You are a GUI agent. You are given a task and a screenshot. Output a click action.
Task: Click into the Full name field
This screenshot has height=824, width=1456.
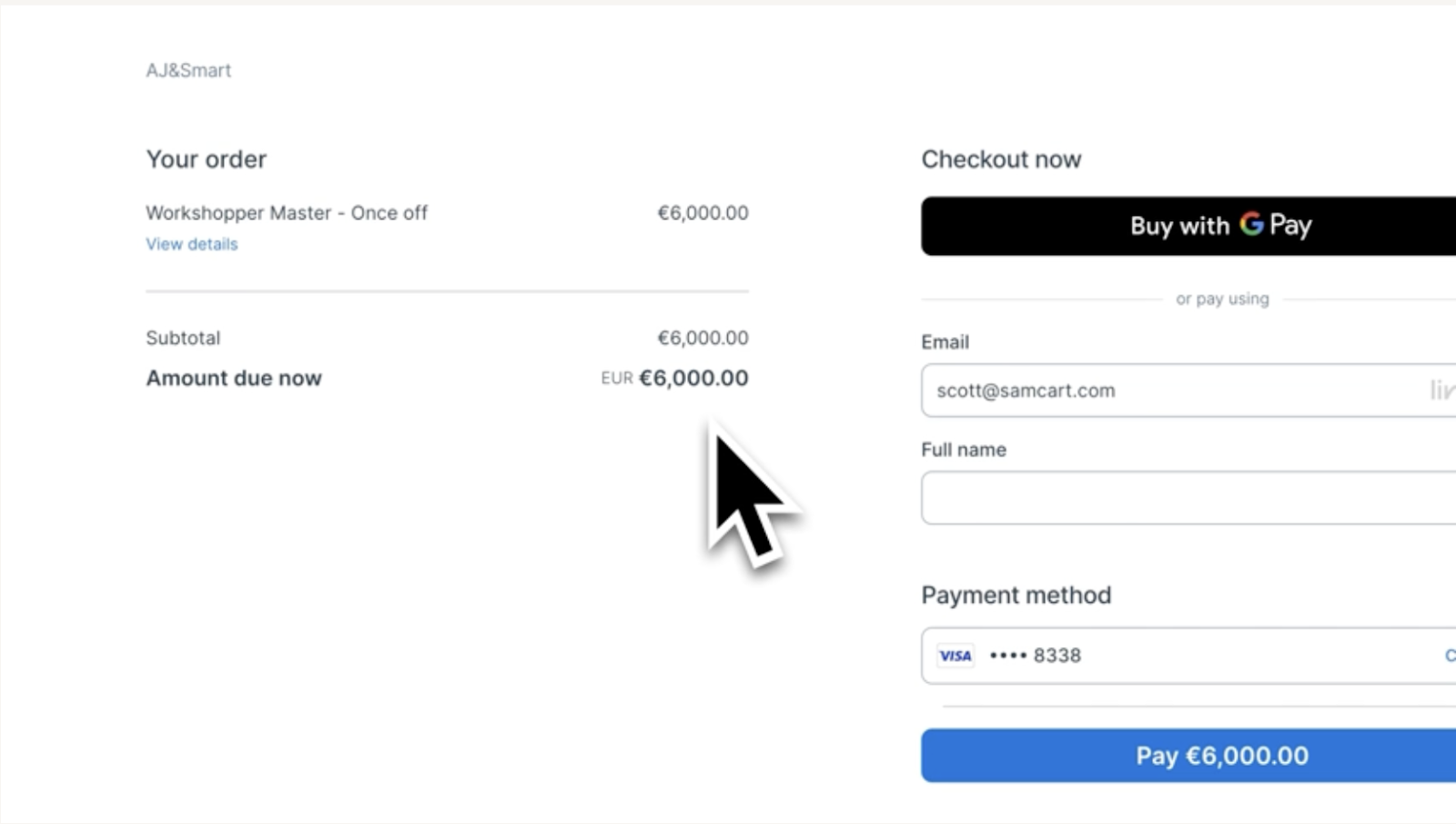tap(1183, 498)
